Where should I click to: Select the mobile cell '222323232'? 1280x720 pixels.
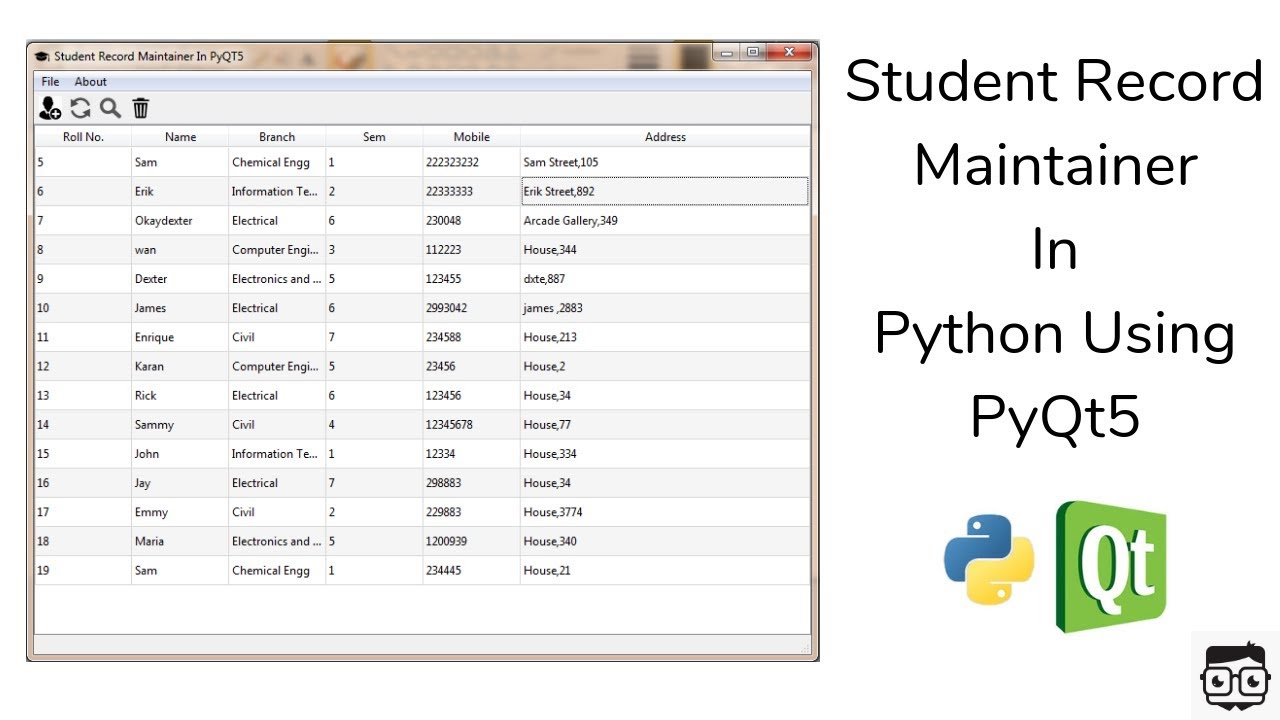pos(471,162)
